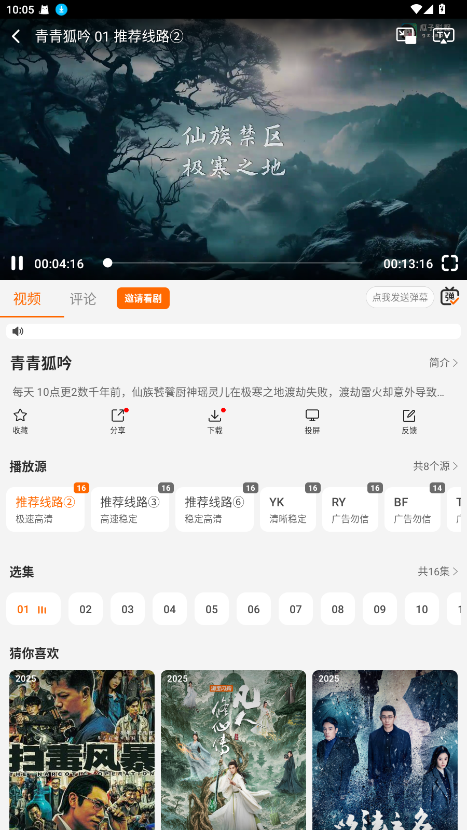Tap the share icon
The height and width of the screenshot is (830, 467).
118,421
